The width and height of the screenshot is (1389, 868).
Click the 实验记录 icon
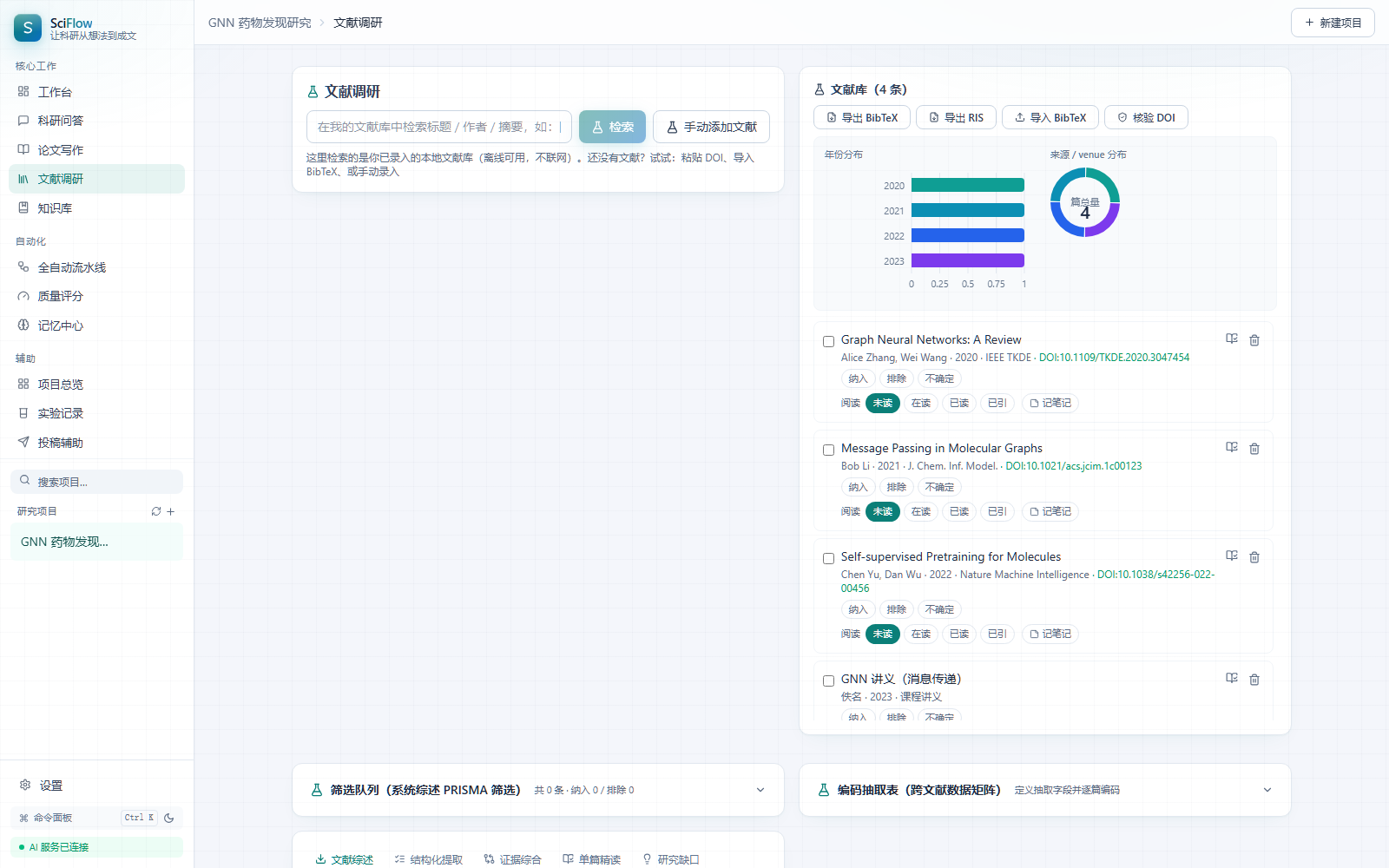point(23,413)
